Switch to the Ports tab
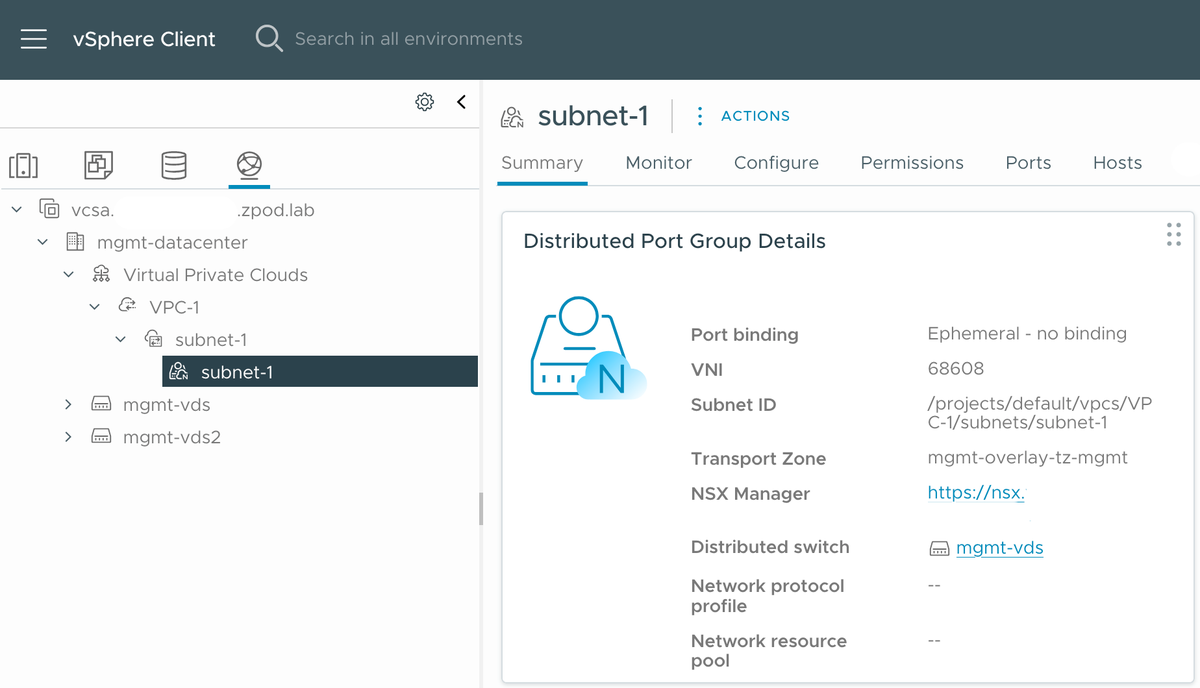The width and height of the screenshot is (1200, 688). (1028, 163)
